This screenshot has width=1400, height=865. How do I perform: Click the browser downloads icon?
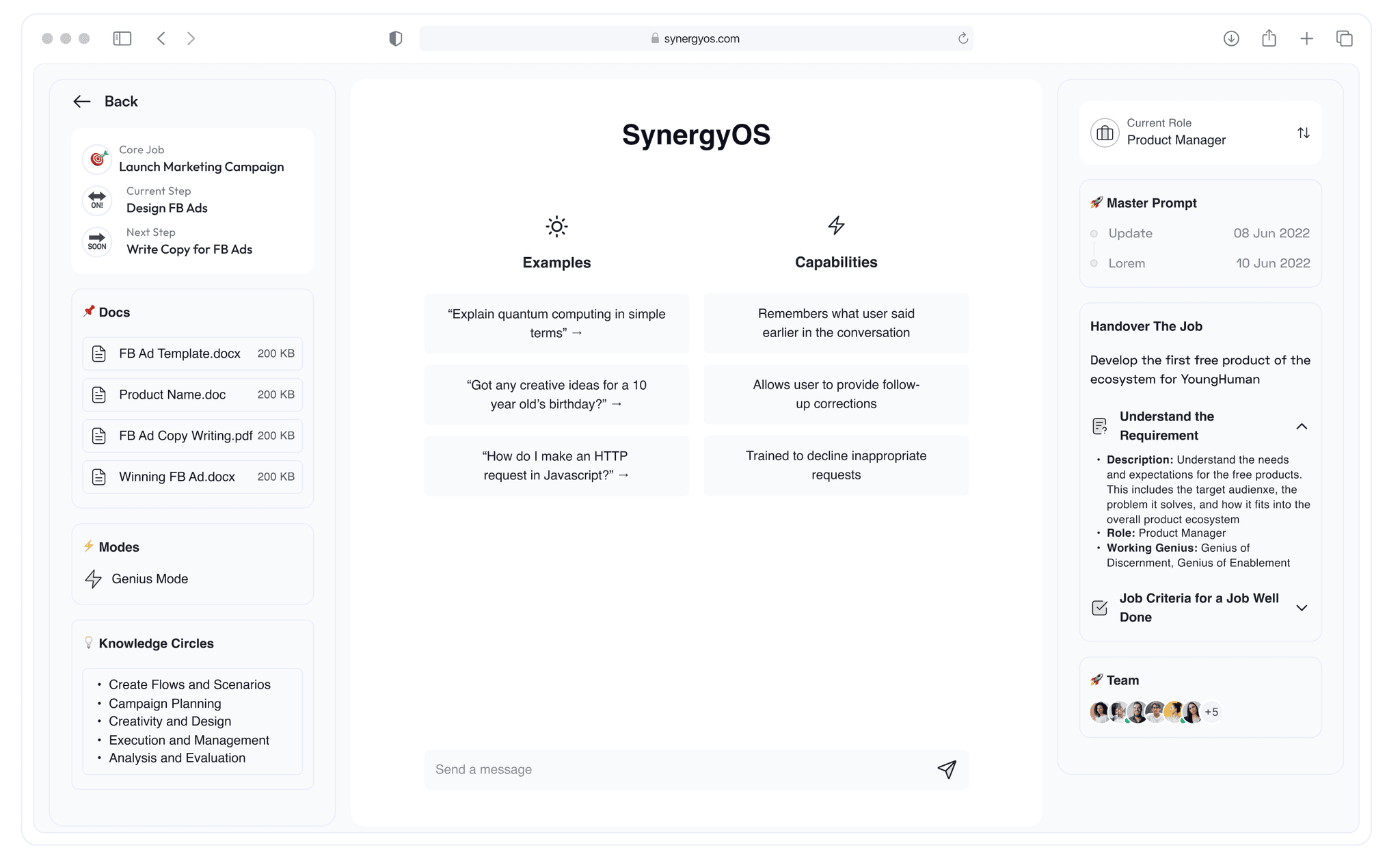[1230, 38]
